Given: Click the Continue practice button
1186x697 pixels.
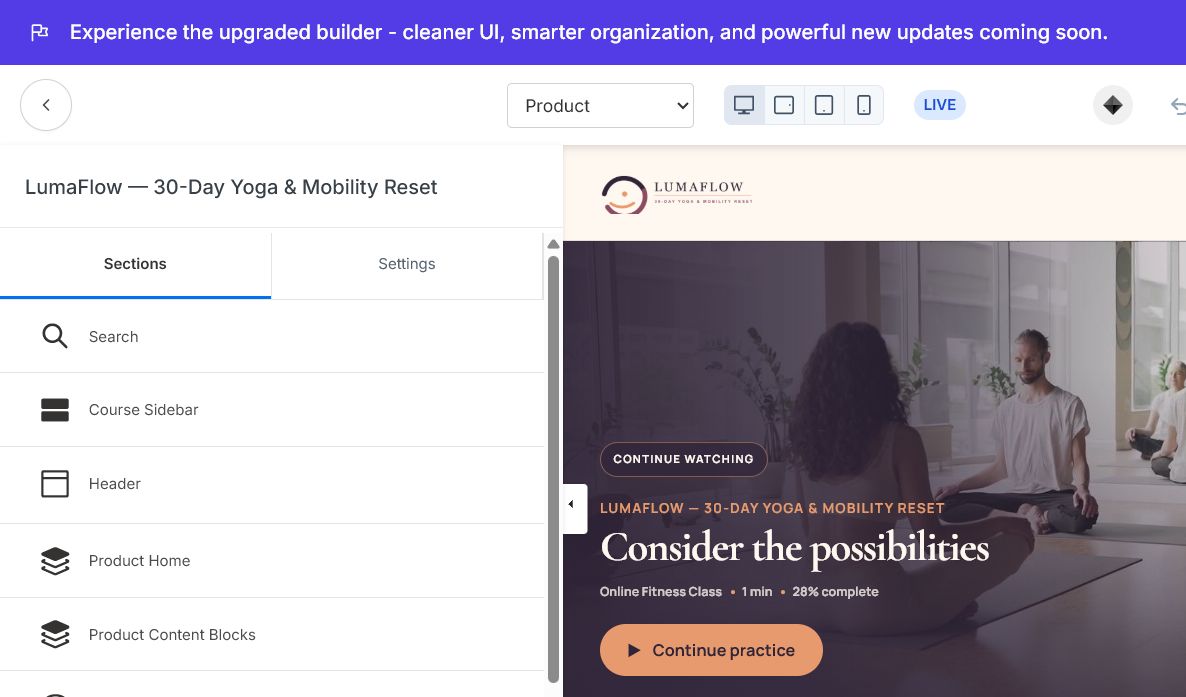Looking at the screenshot, I should point(711,650).
